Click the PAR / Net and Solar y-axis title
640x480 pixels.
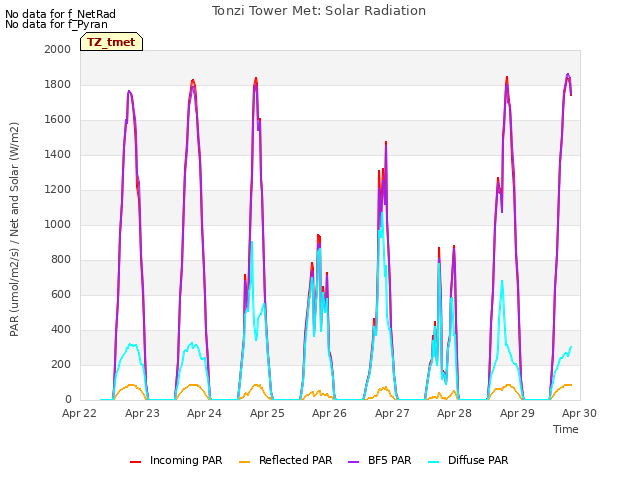point(14,229)
